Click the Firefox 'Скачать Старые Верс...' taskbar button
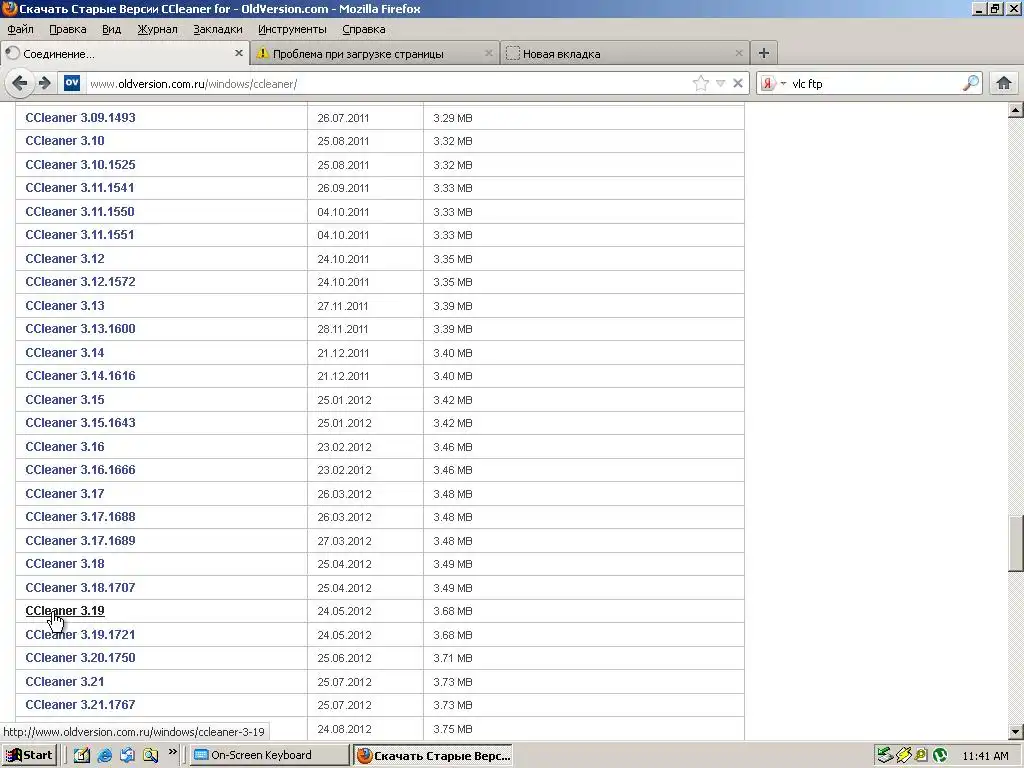Screen dimensions: 1024x768 [433, 756]
